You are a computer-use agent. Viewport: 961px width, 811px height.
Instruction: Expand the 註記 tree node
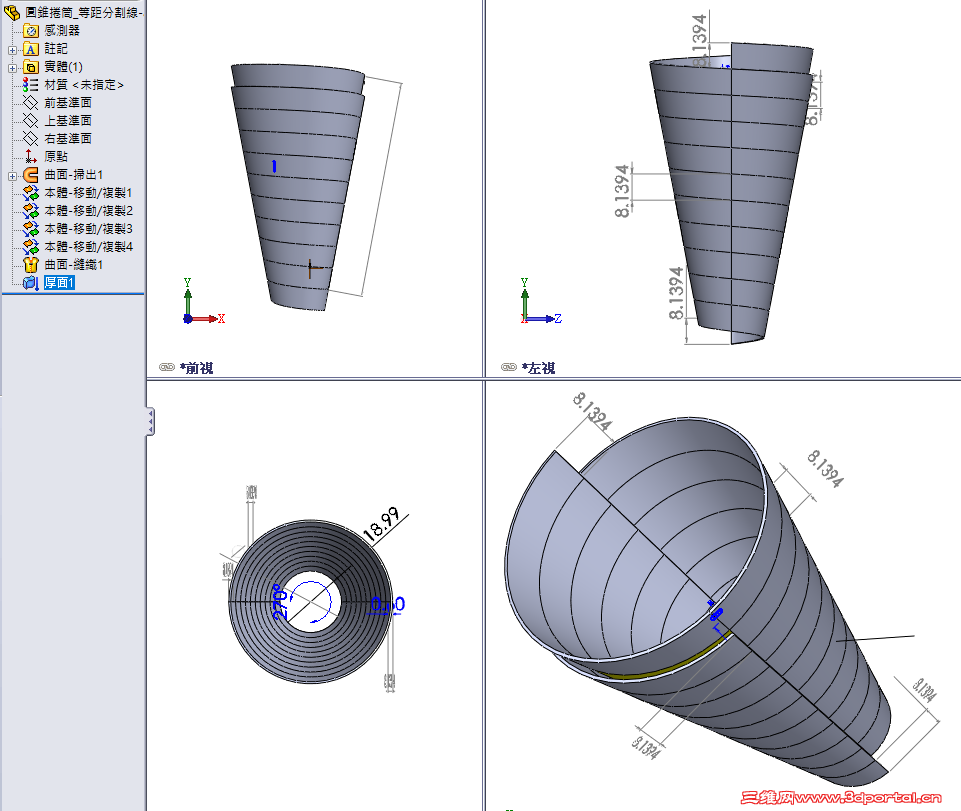coord(12,50)
